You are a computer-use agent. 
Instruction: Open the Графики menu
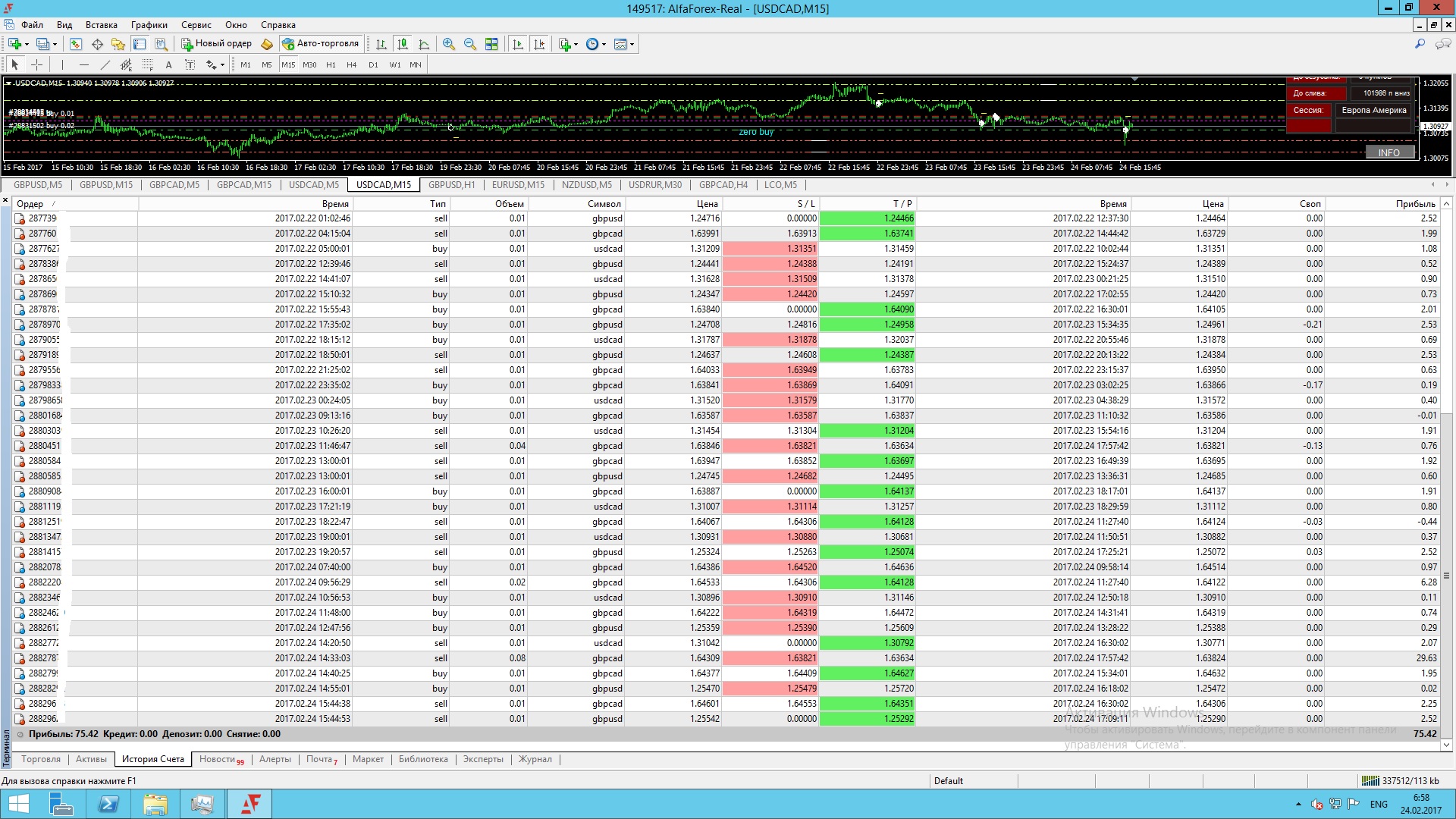[149, 25]
